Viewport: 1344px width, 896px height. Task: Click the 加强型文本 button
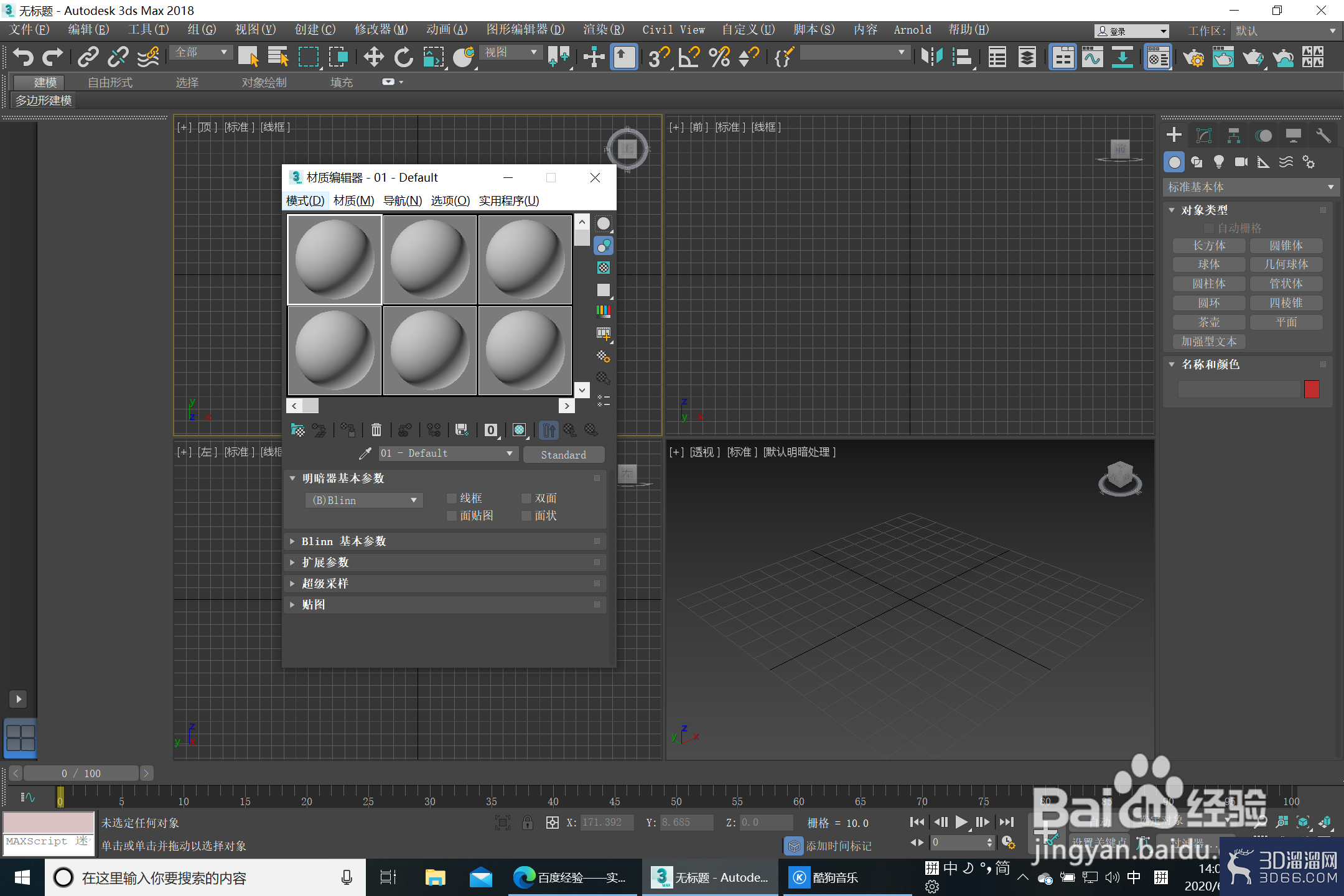[x=1208, y=342]
